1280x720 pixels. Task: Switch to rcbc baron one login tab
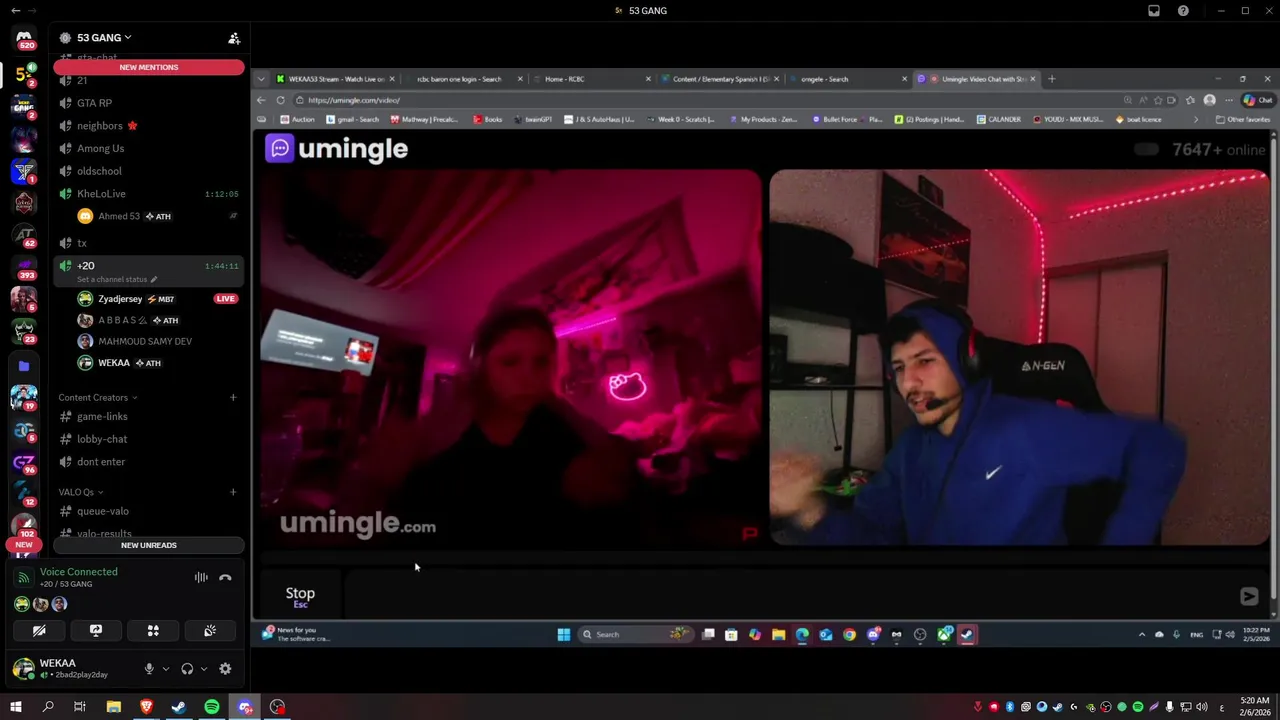(x=463, y=79)
